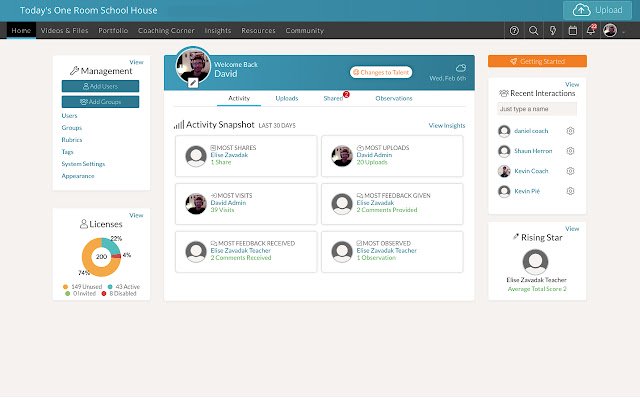This screenshot has height=400, width=640.
Task: Click red disabled segment of licenses chart
Action: tap(116, 256)
